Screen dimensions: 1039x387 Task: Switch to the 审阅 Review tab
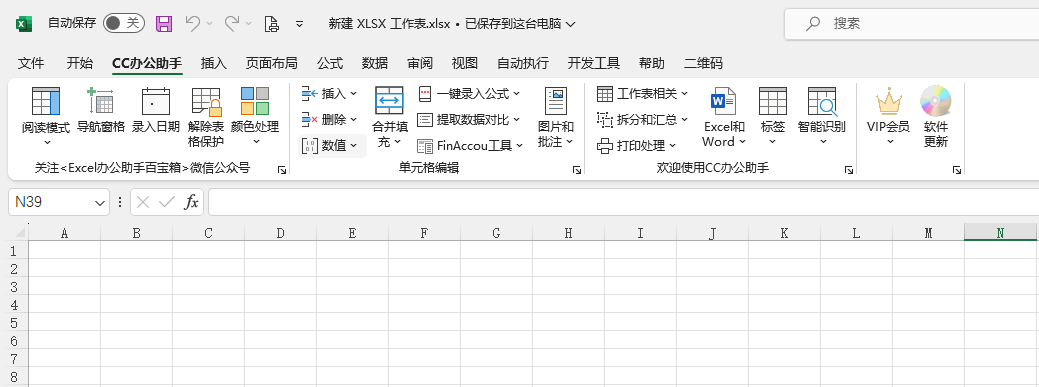[x=419, y=63]
